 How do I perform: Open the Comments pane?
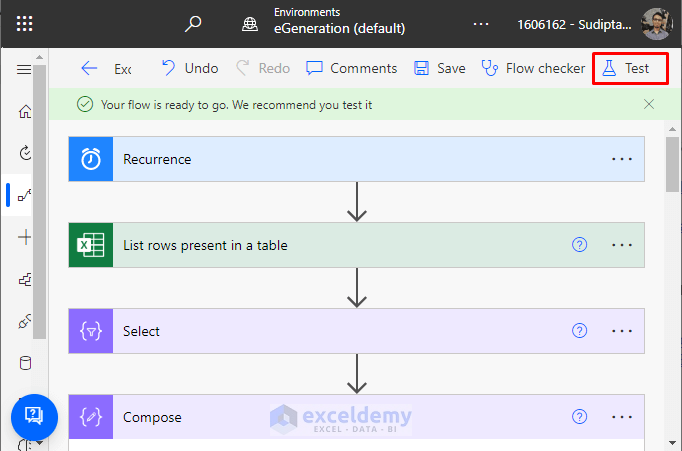pos(351,68)
